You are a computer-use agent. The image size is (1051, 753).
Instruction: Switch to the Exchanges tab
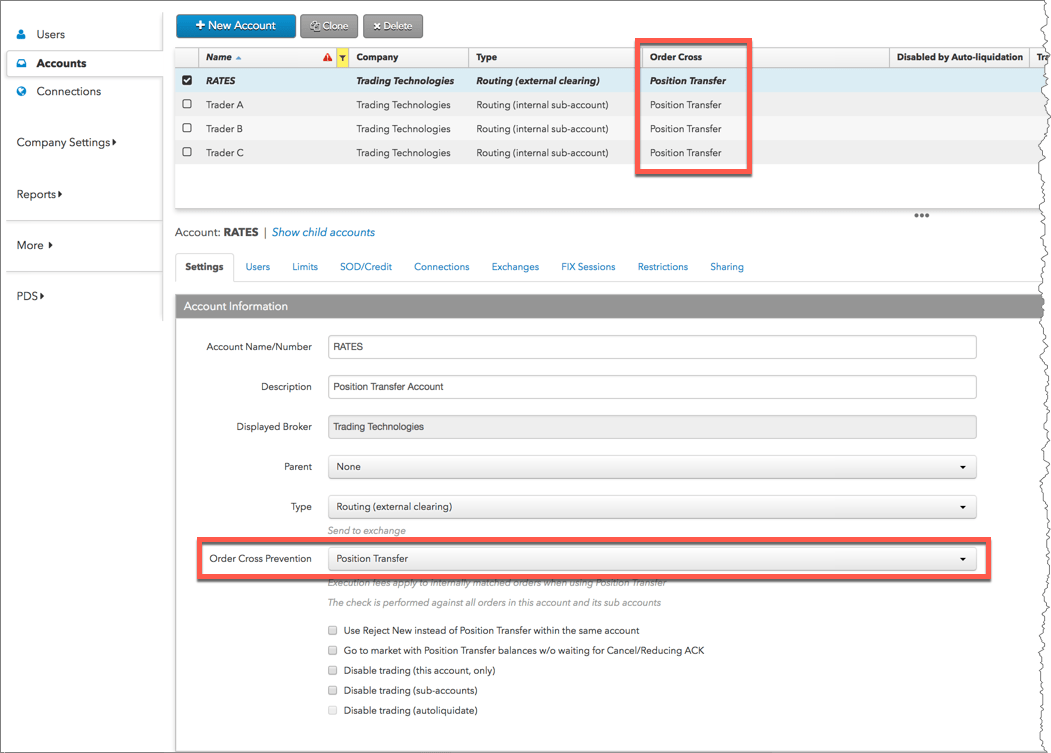515,267
